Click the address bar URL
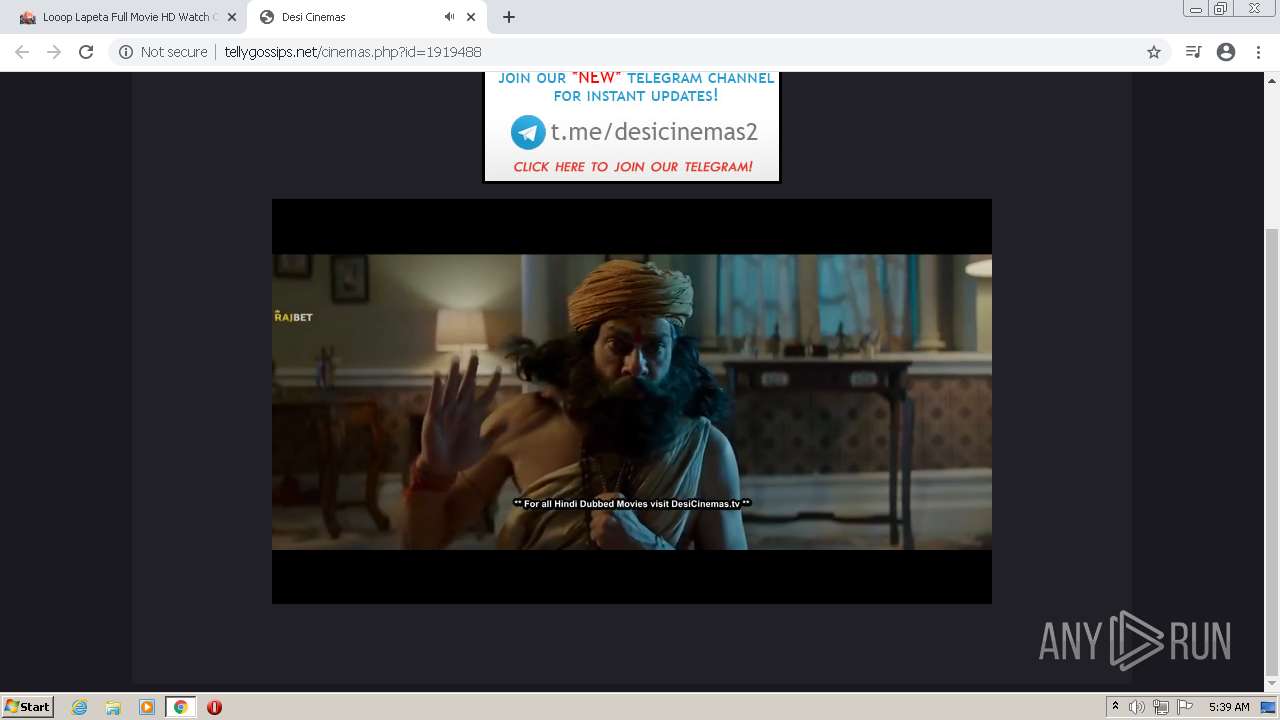The width and height of the screenshot is (1280, 720). [x=352, y=52]
